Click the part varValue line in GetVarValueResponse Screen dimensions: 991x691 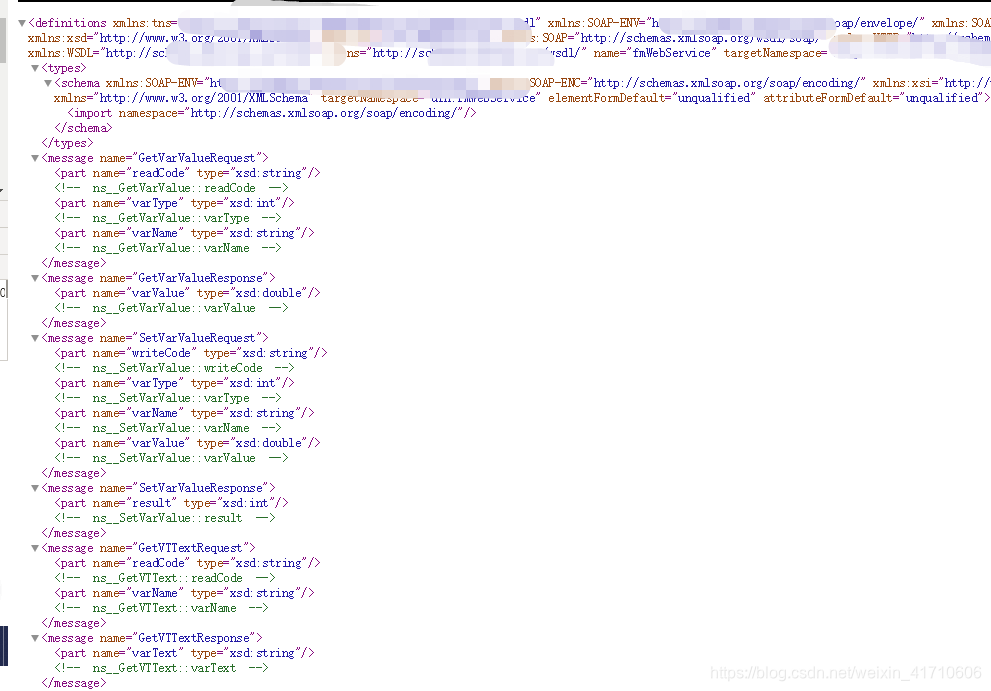point(188,293)
